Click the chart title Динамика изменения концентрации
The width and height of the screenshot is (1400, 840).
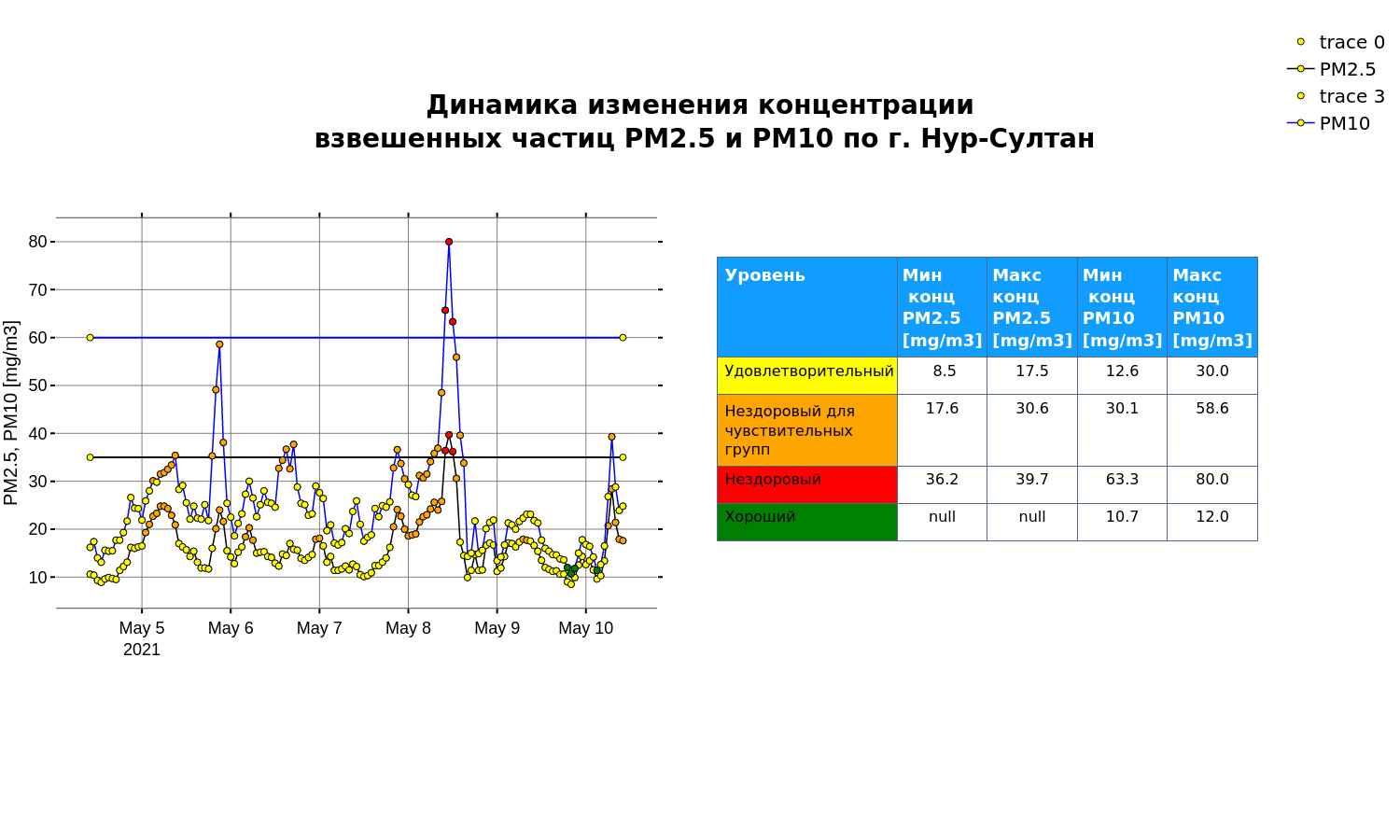coord(700,105)
